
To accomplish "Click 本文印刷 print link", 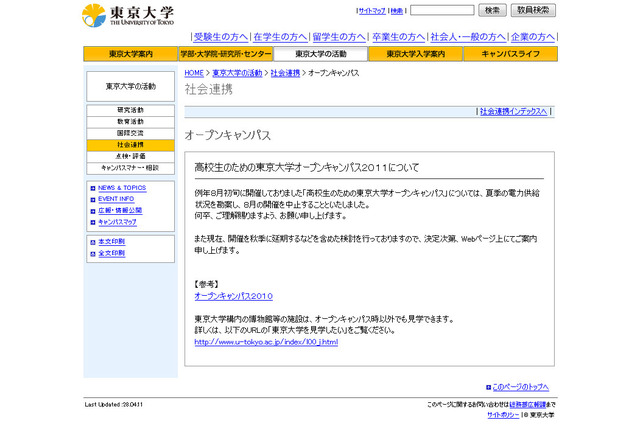I will 111,242.
